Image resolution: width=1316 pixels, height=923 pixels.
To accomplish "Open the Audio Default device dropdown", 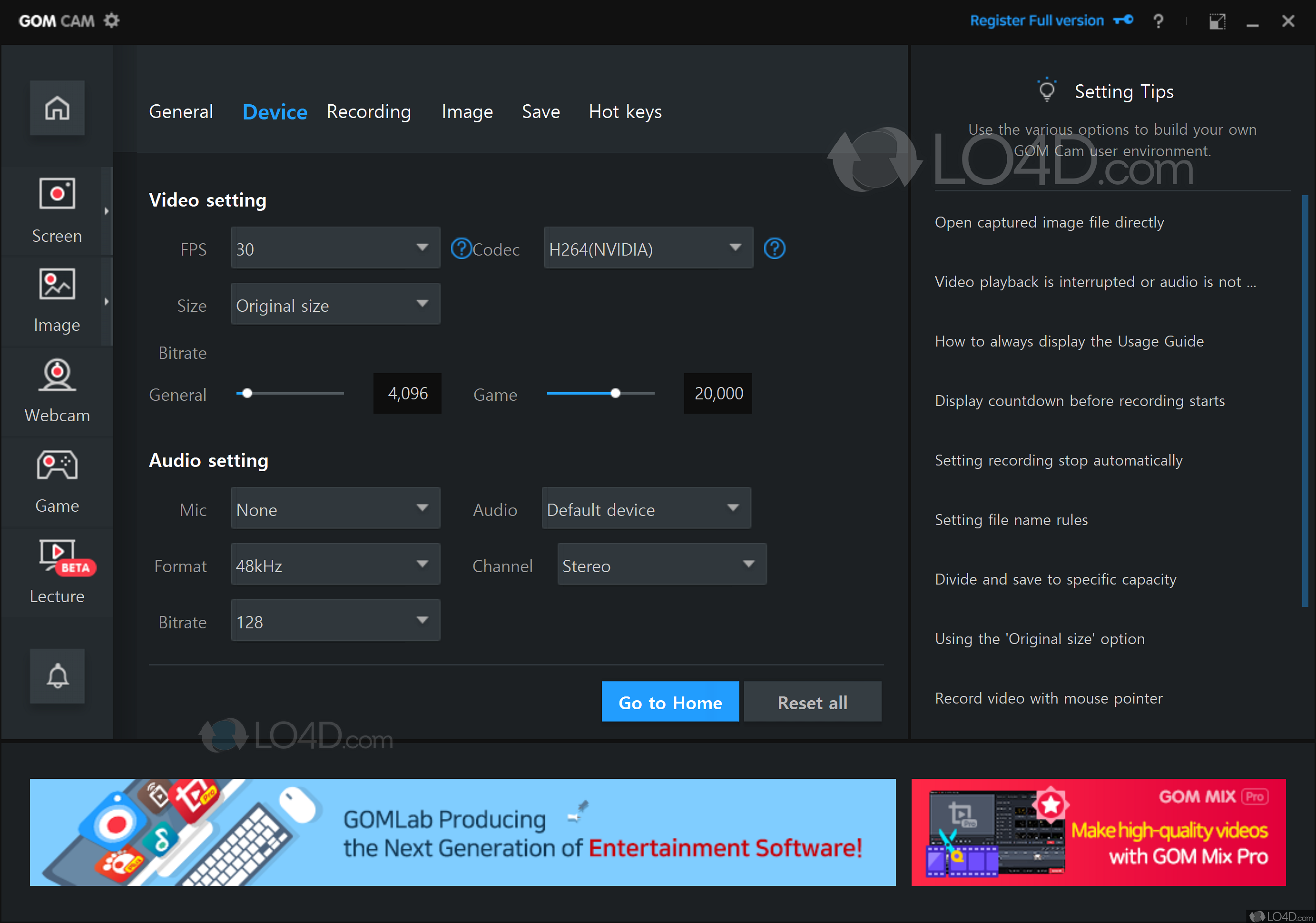I will tap(646, 508).
